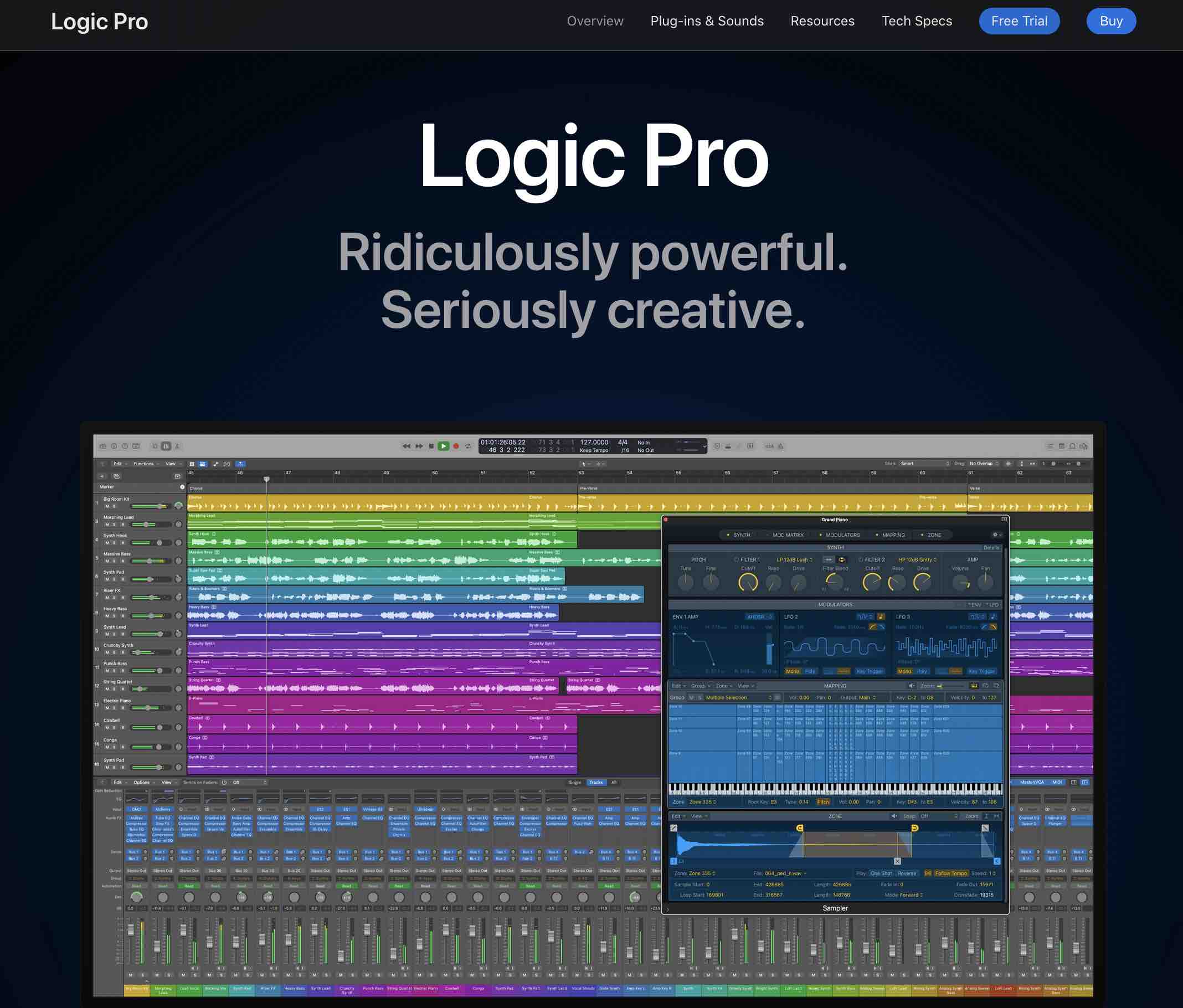The height and width of the screenshot is (1008, 1183).
Task: Click the Free Trial button in the navigation
Action: coord(1019,21)
